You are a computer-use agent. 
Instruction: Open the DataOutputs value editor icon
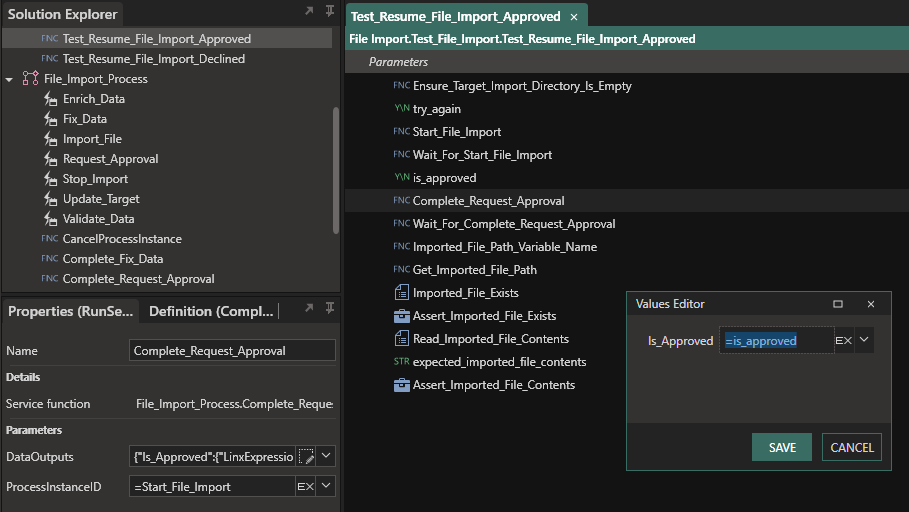(306, 456)
